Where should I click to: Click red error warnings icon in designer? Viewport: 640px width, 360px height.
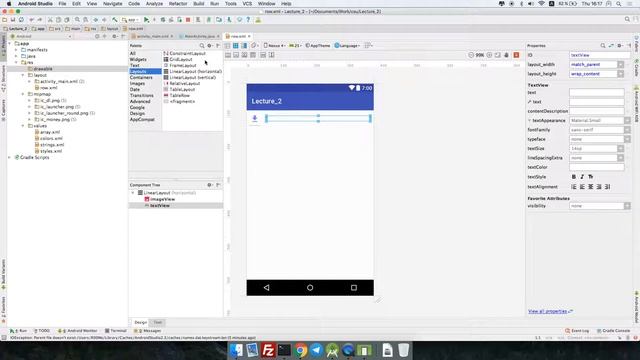point(516,55)
